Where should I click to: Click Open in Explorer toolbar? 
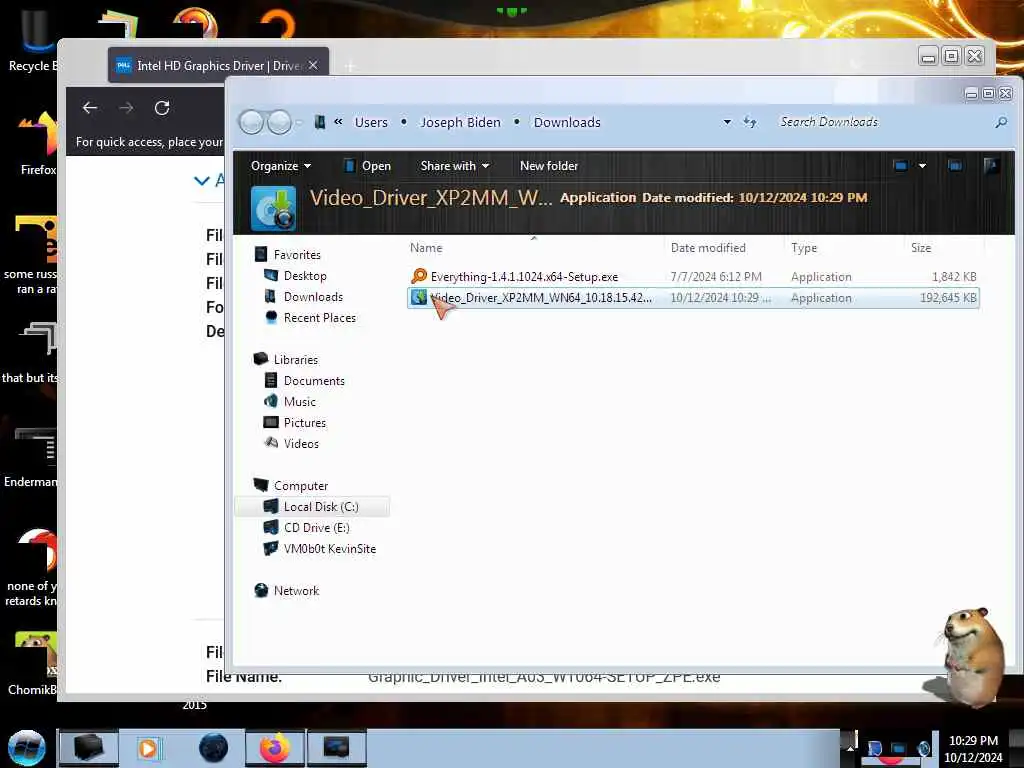[x=368, y=166]
